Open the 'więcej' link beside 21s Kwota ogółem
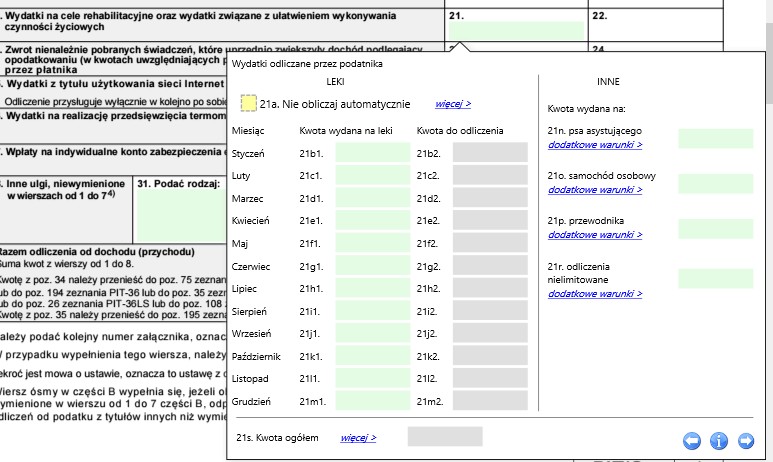Image resolution: width=773 pixels, height=462 pixels. tap(358, 437)
